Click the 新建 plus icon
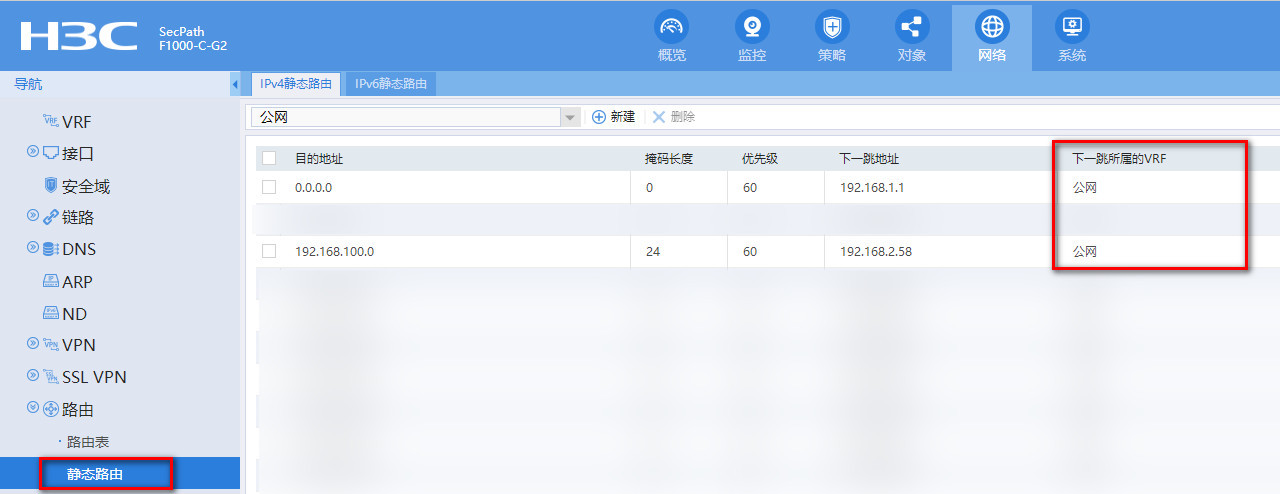 click(599, 117)
